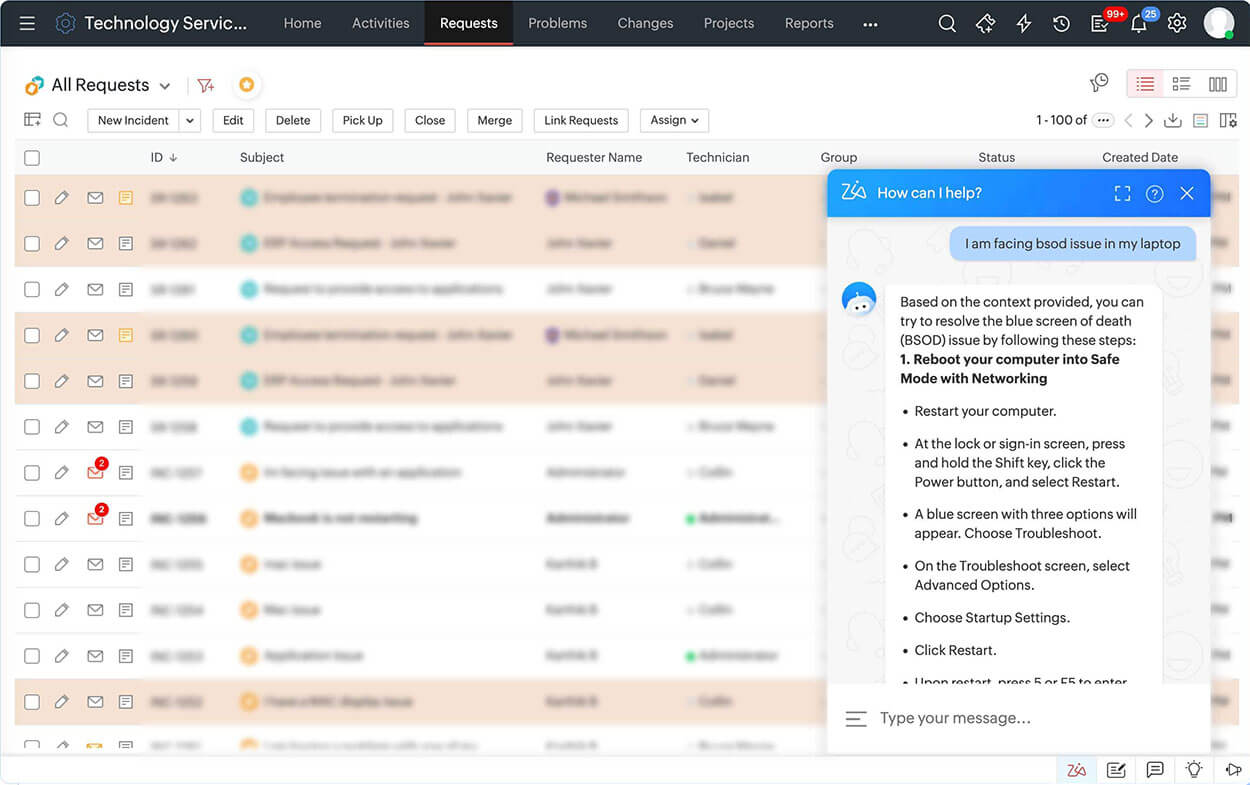Open the help icon in Zia chat header
This screenshot has height=785, width=1250.
1154,193
